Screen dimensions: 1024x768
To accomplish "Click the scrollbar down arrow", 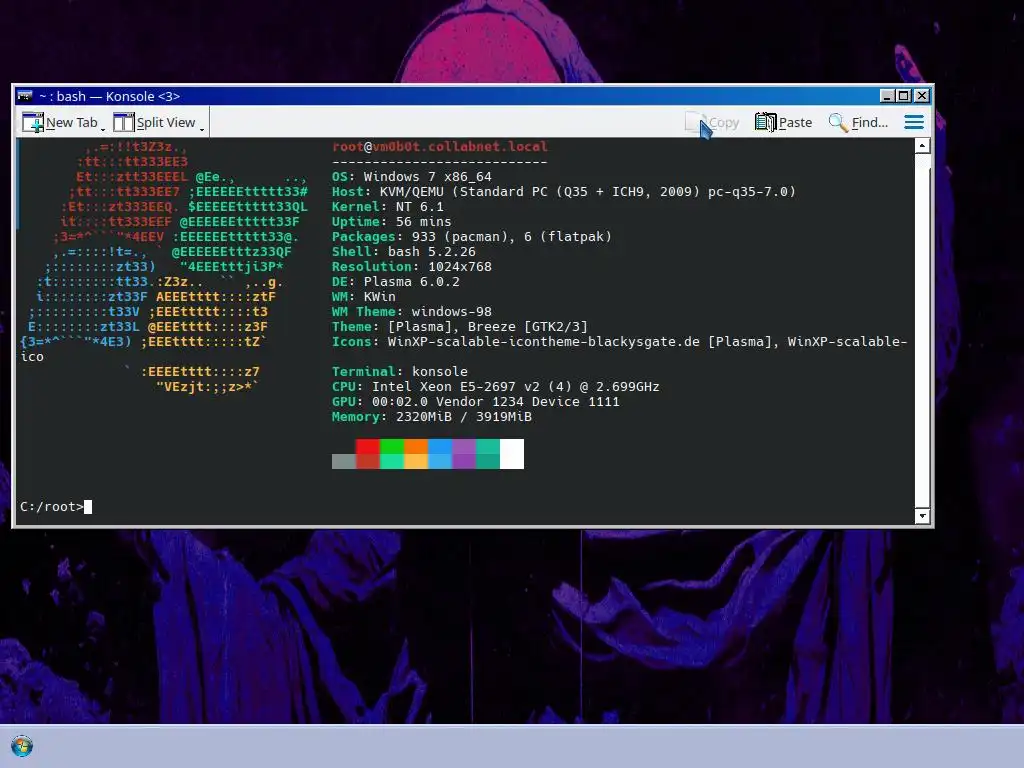I will (922, 516).
